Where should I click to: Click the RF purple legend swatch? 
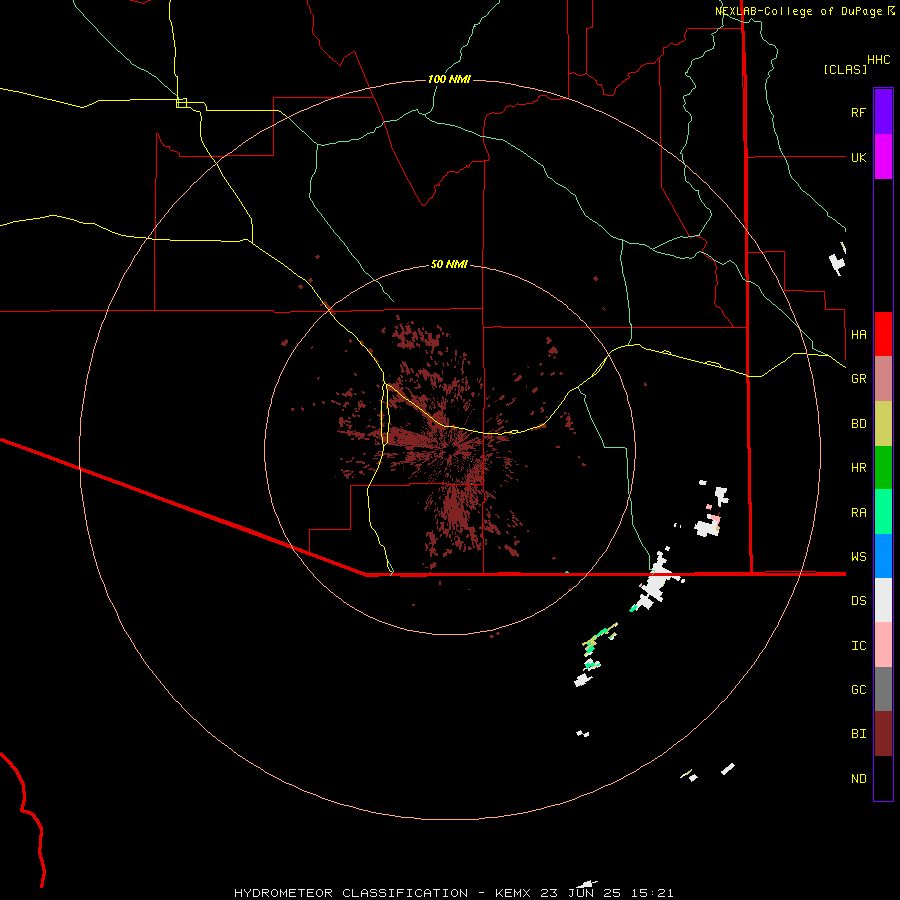[883, 112]
